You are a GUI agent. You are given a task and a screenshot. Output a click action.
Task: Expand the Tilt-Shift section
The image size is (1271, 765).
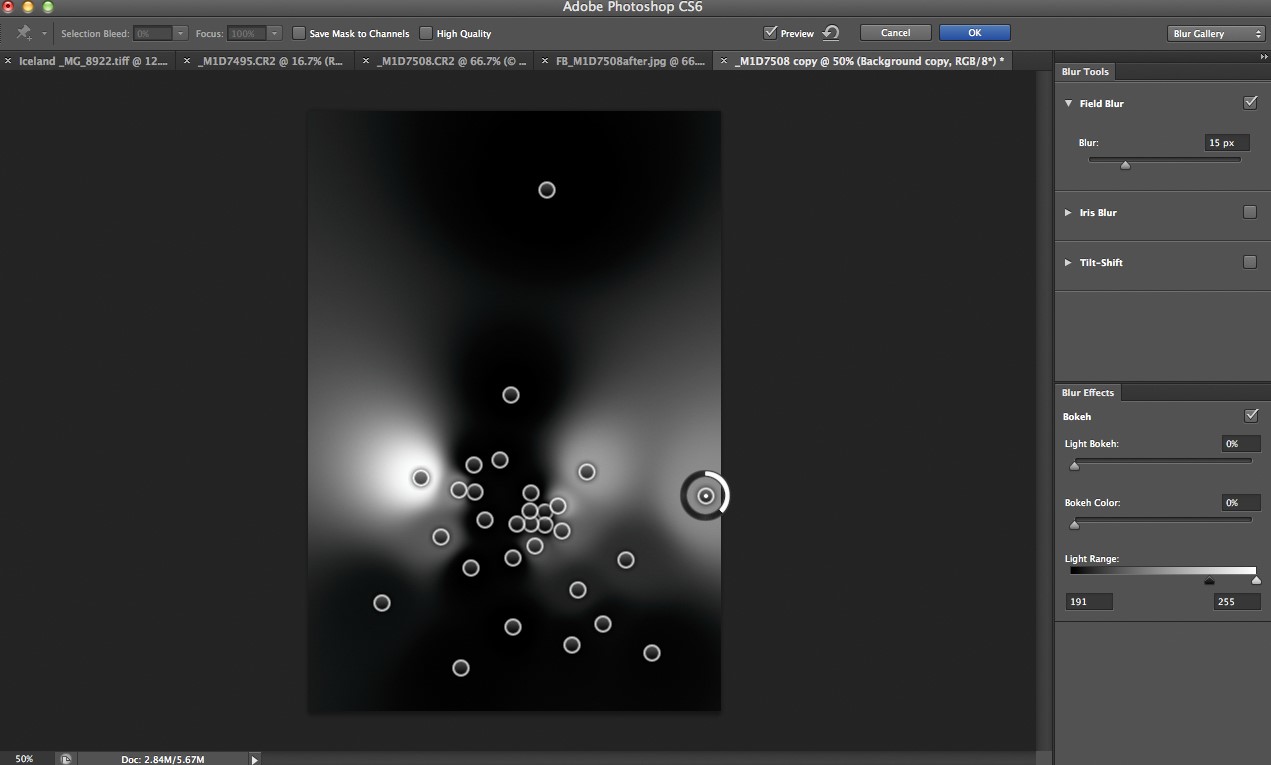pyautogui.click(x=1068, y=262)
